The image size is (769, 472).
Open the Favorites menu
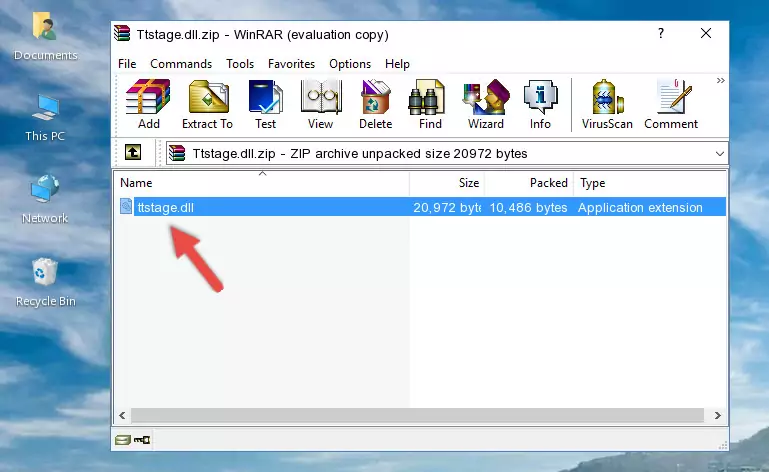(291, 64)
